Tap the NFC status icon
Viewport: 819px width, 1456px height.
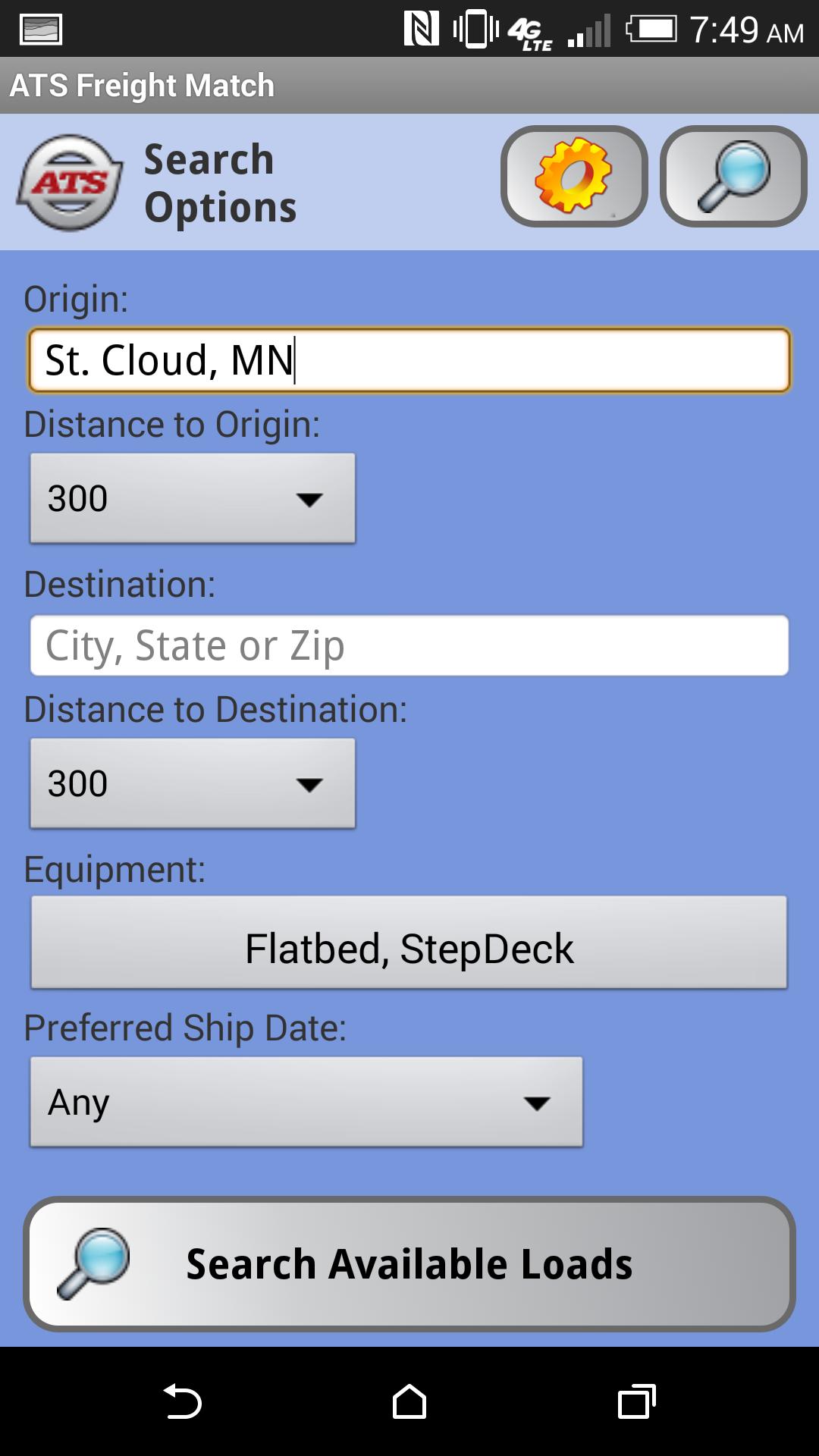(x=421, y=30)
